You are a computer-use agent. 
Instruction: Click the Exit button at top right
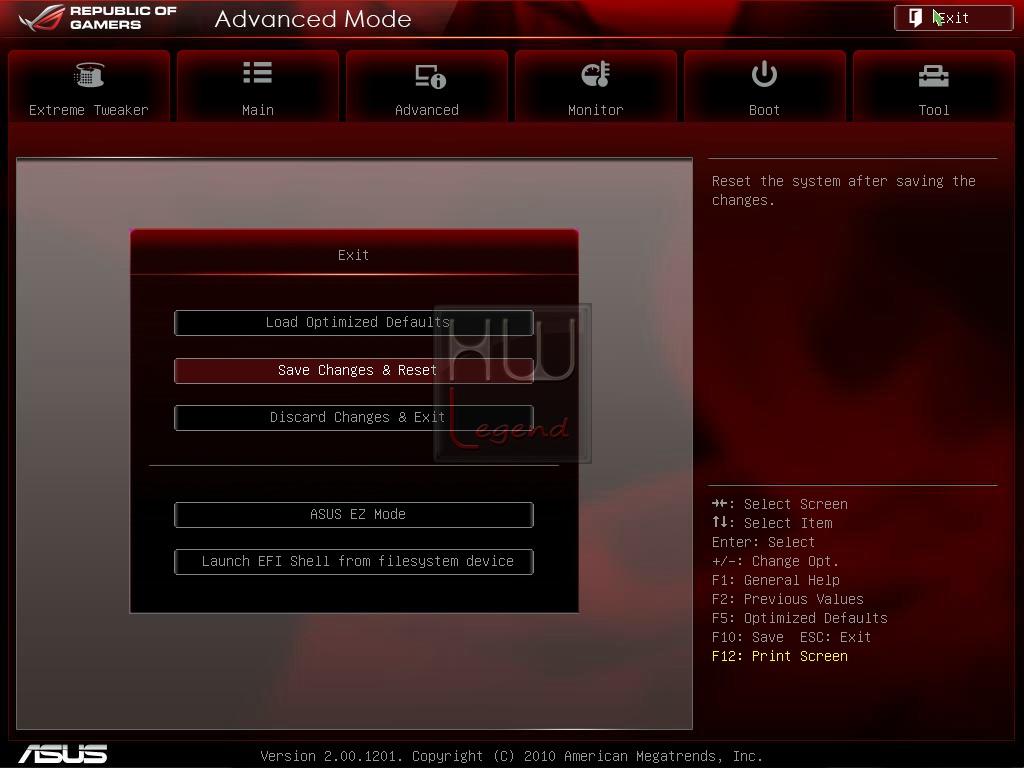click(953, 18)
